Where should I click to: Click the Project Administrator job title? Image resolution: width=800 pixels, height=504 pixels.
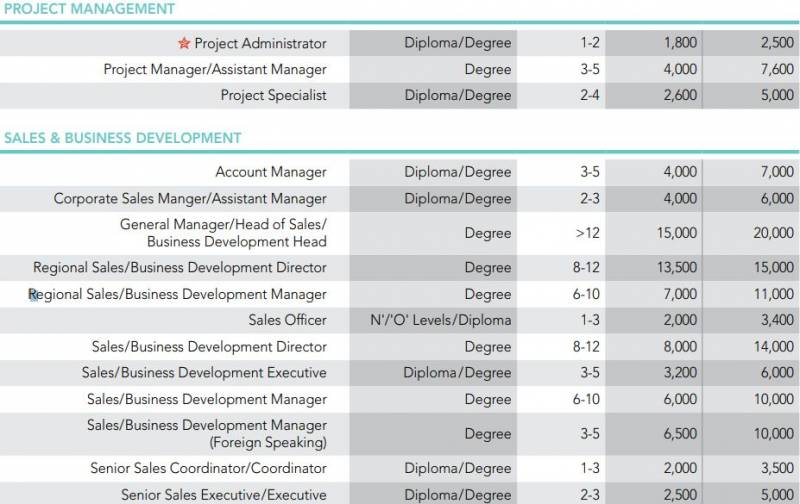tap(260, 43)
